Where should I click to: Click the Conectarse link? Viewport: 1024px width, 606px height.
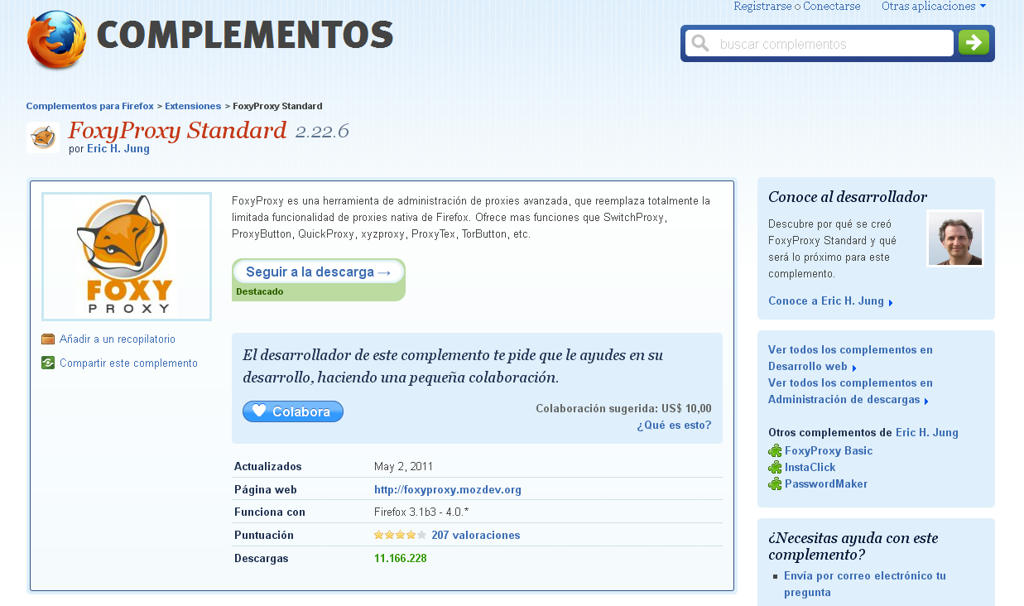click(831, 7)
